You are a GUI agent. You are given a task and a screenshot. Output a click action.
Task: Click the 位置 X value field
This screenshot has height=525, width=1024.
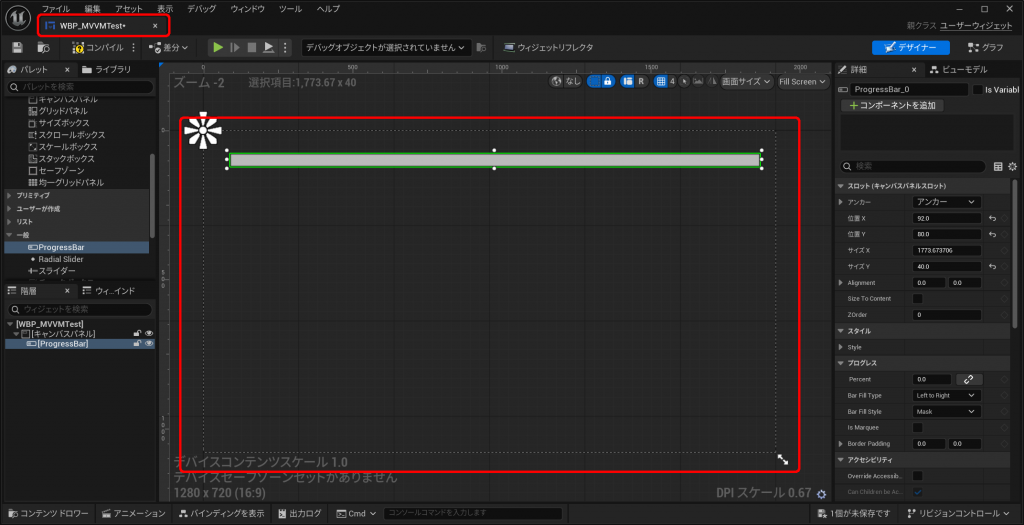tap(945, 218)
